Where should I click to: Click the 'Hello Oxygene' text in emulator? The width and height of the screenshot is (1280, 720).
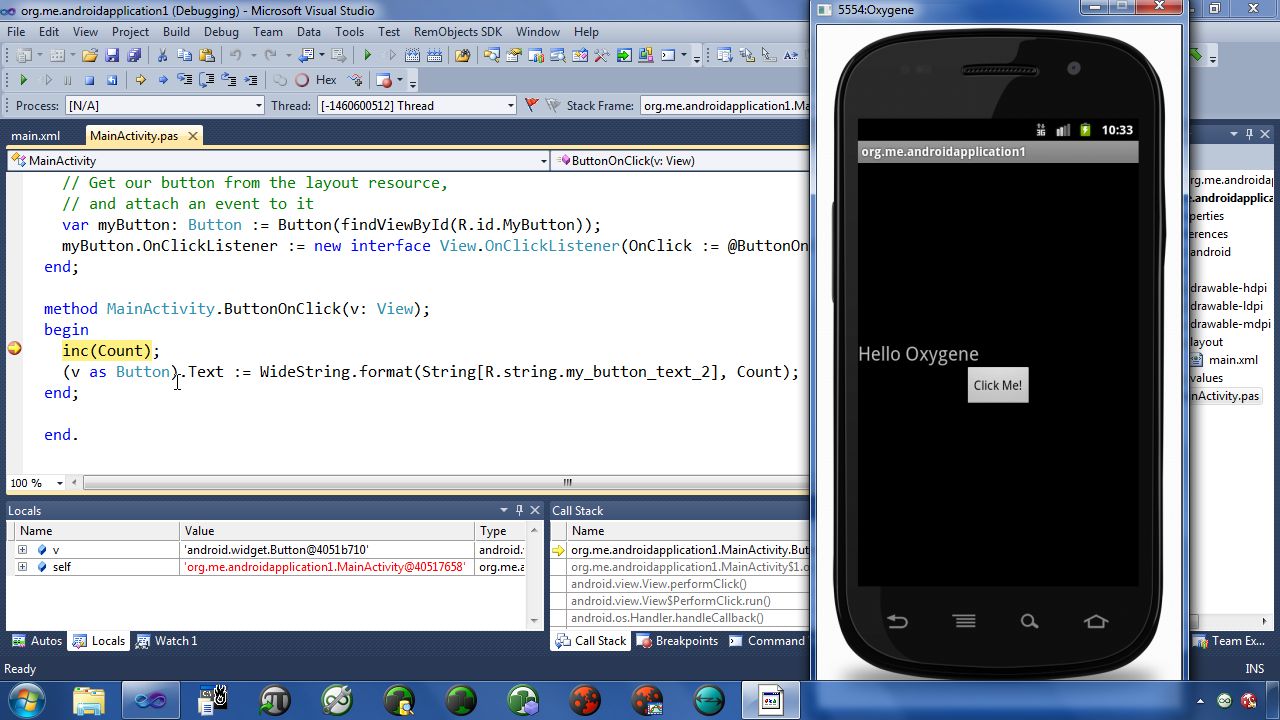[x=918, y=354]
